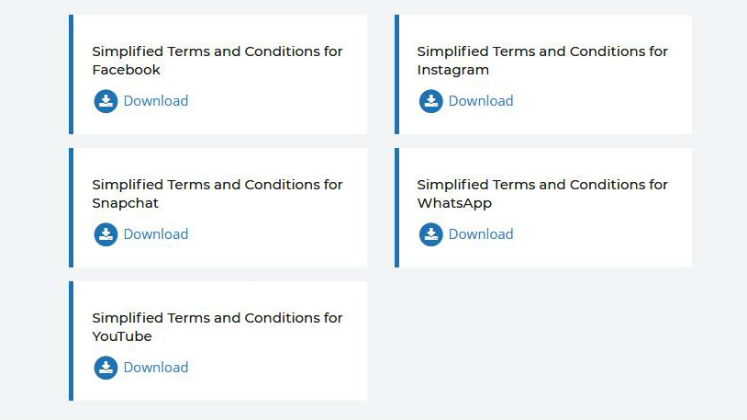Click the blue accent bar on Facebook card
747x420 pixels.
point(71,74)
